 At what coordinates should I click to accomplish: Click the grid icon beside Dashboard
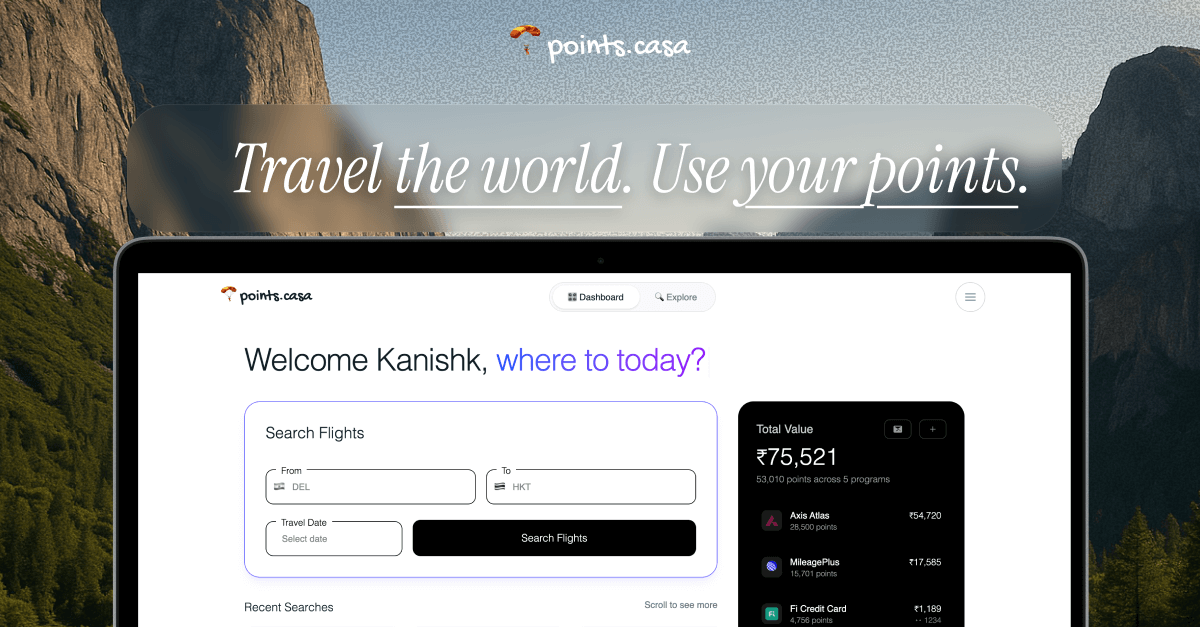point(571,297)
